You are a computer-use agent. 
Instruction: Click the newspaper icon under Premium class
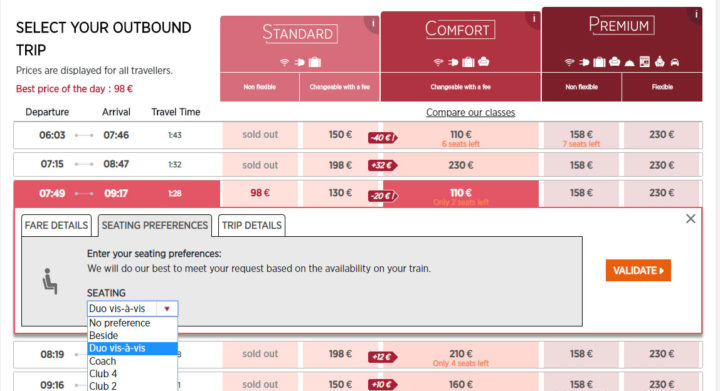pyautogui.click(x=645, y=61)
